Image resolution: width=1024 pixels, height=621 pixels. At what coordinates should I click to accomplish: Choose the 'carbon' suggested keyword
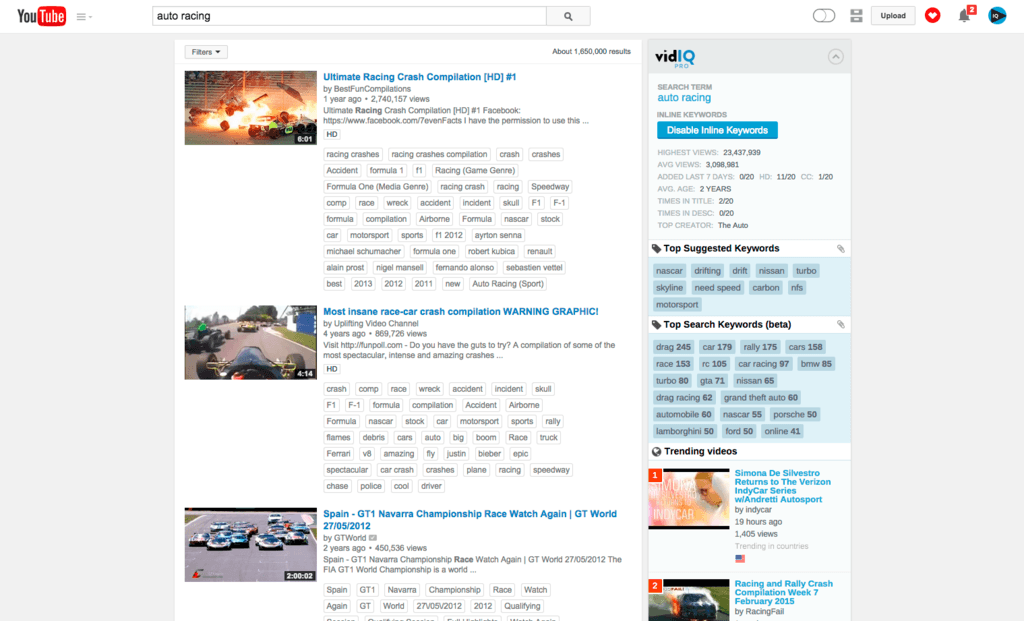pyautogui.click(x=765, y=288)
